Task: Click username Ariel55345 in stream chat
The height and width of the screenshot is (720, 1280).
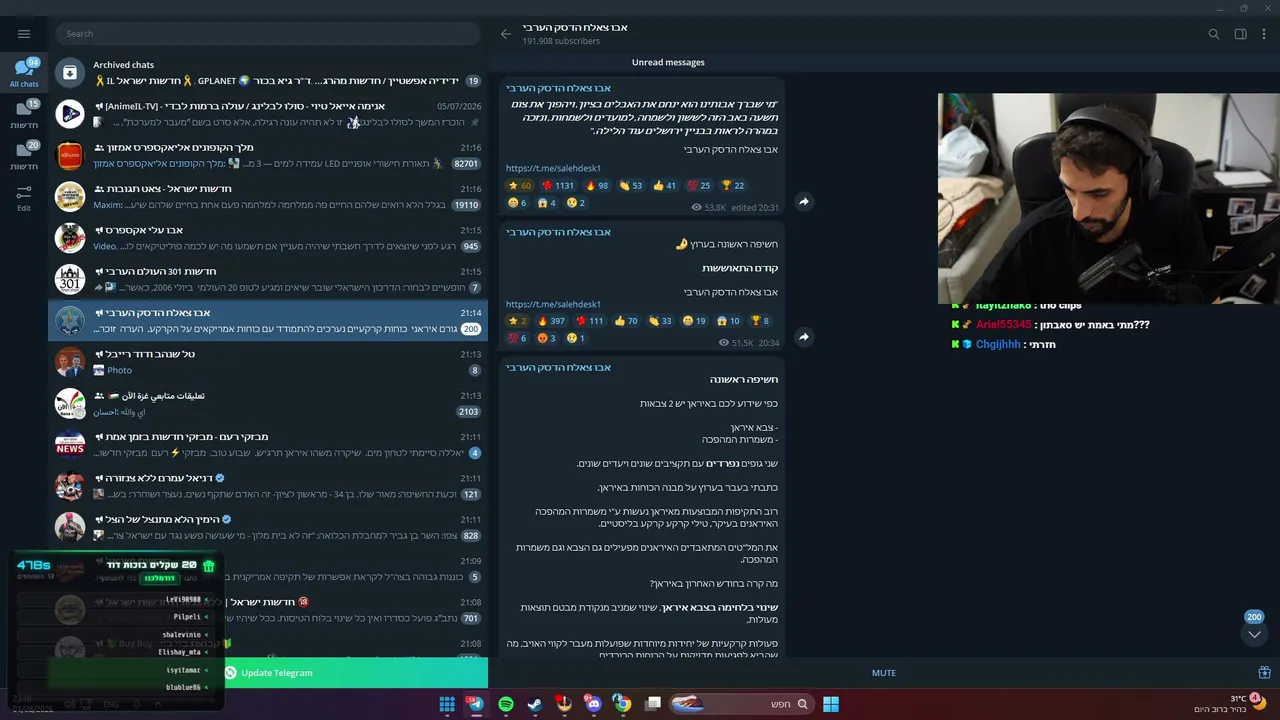Action: [x=1003, y=325]
